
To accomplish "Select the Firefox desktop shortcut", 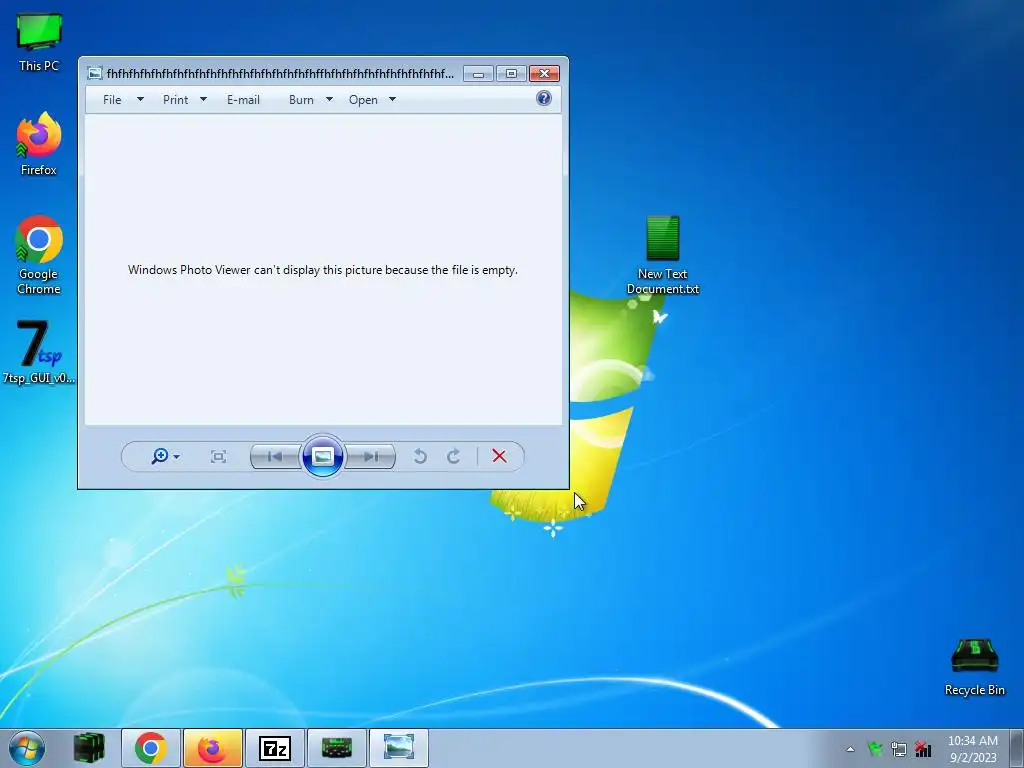I will pos(39,144).
